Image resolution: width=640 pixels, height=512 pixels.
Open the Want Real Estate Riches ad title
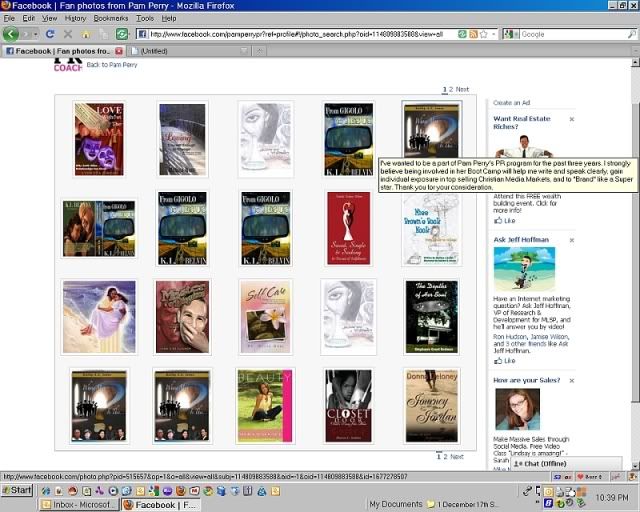522,122
